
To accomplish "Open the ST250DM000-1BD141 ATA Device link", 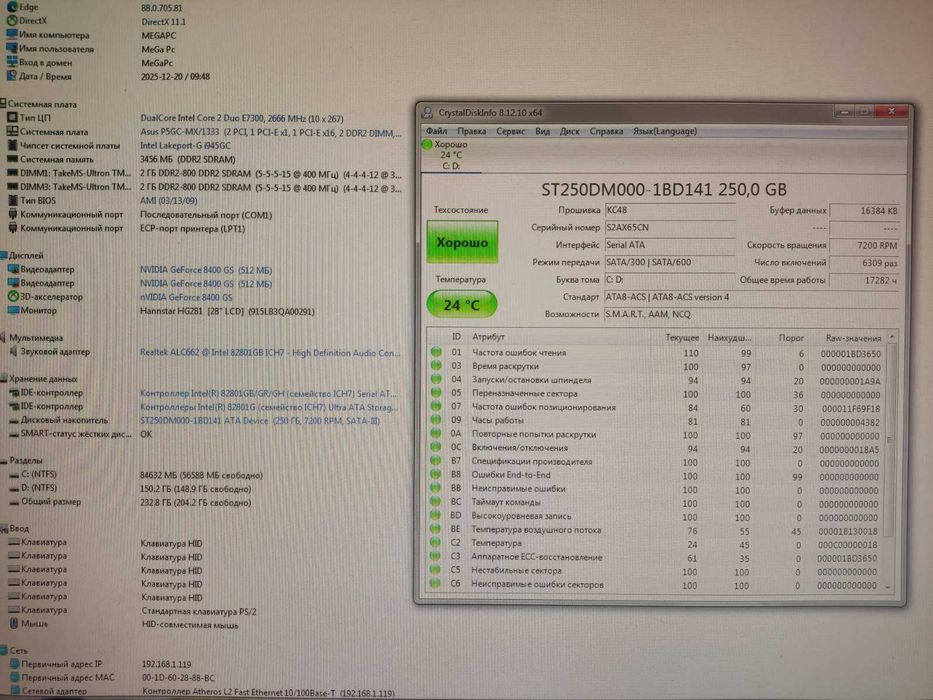I will 260,421.
